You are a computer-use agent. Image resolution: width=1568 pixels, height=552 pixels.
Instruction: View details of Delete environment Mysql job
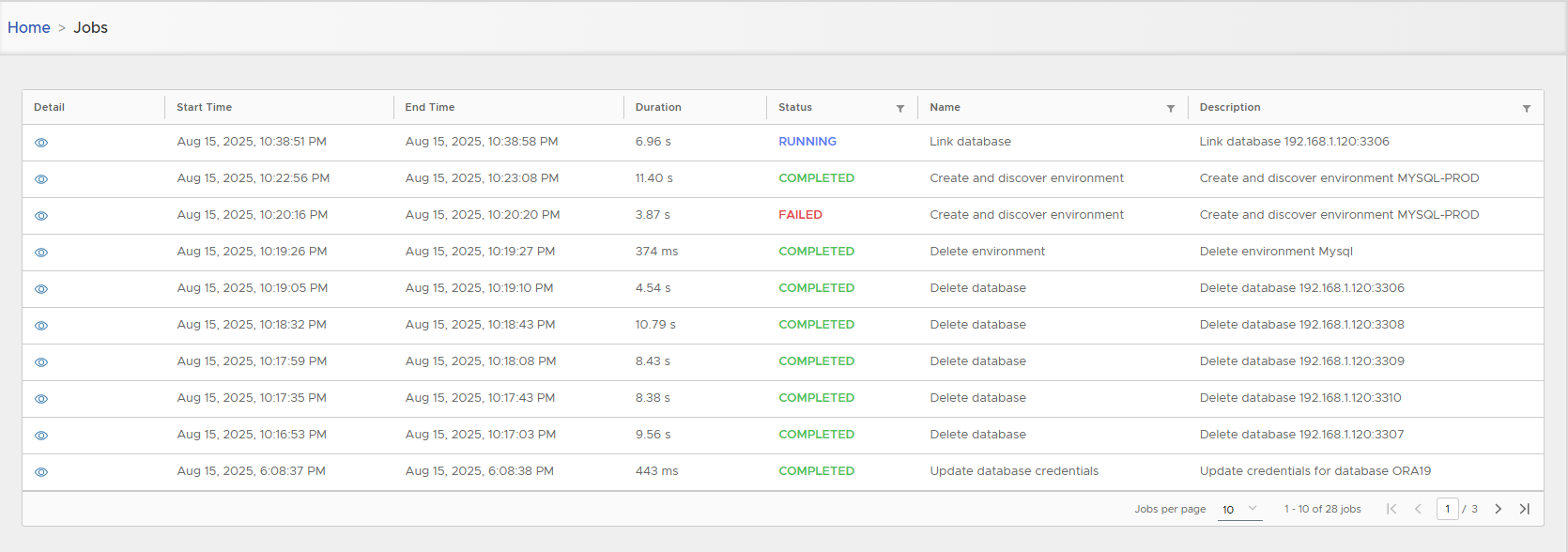(41, 253)
